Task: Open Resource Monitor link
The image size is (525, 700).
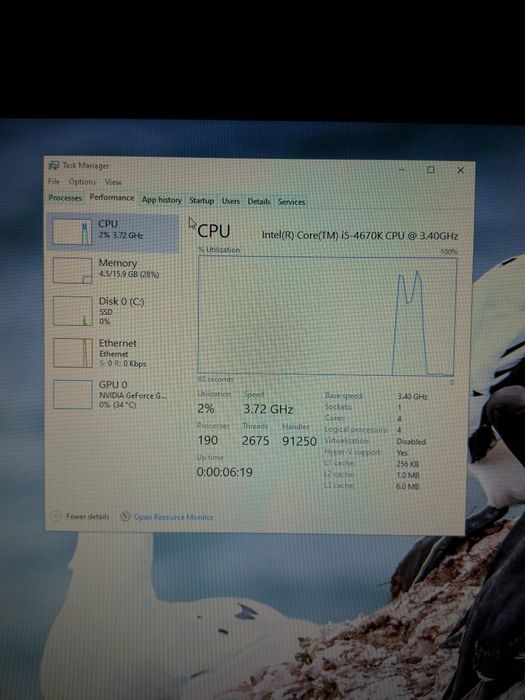Action: point(174,517)
